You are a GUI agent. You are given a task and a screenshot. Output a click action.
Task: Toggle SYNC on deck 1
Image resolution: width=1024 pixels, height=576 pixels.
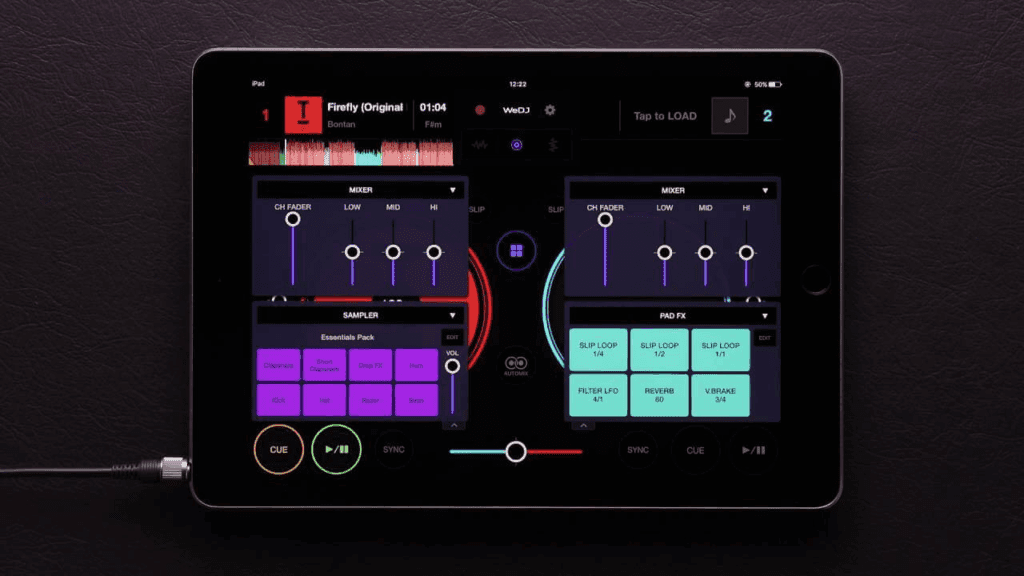click(394, 450)
